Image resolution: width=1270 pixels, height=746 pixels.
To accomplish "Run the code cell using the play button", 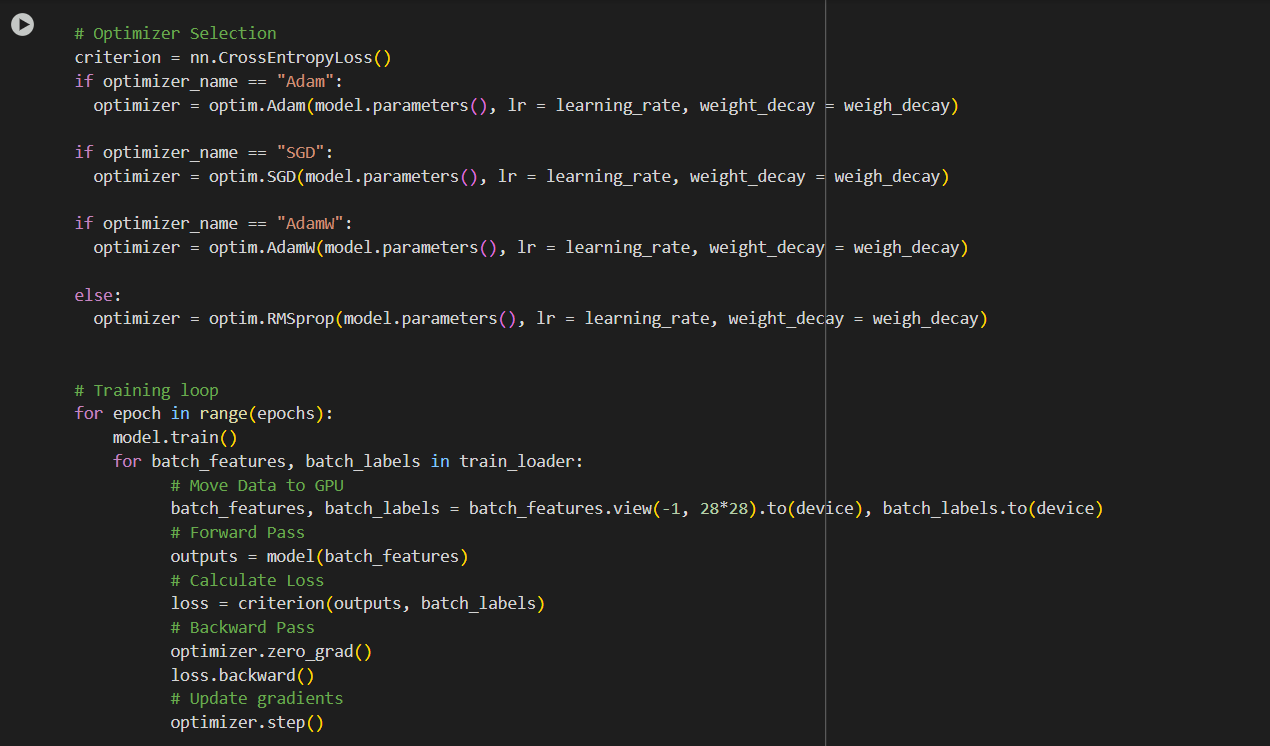I will 22,25.
